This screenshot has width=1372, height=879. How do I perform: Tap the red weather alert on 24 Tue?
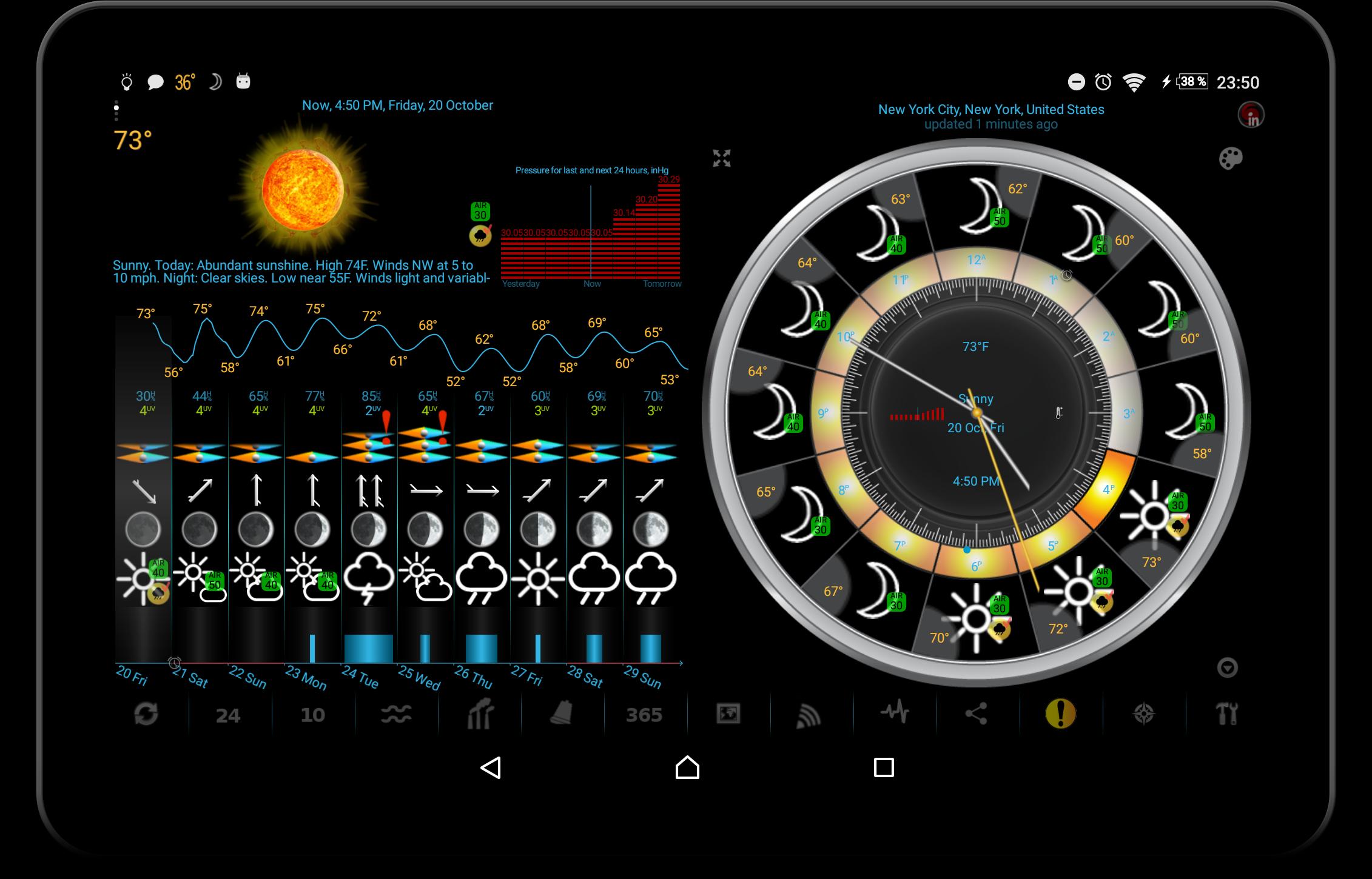[386, 427]
